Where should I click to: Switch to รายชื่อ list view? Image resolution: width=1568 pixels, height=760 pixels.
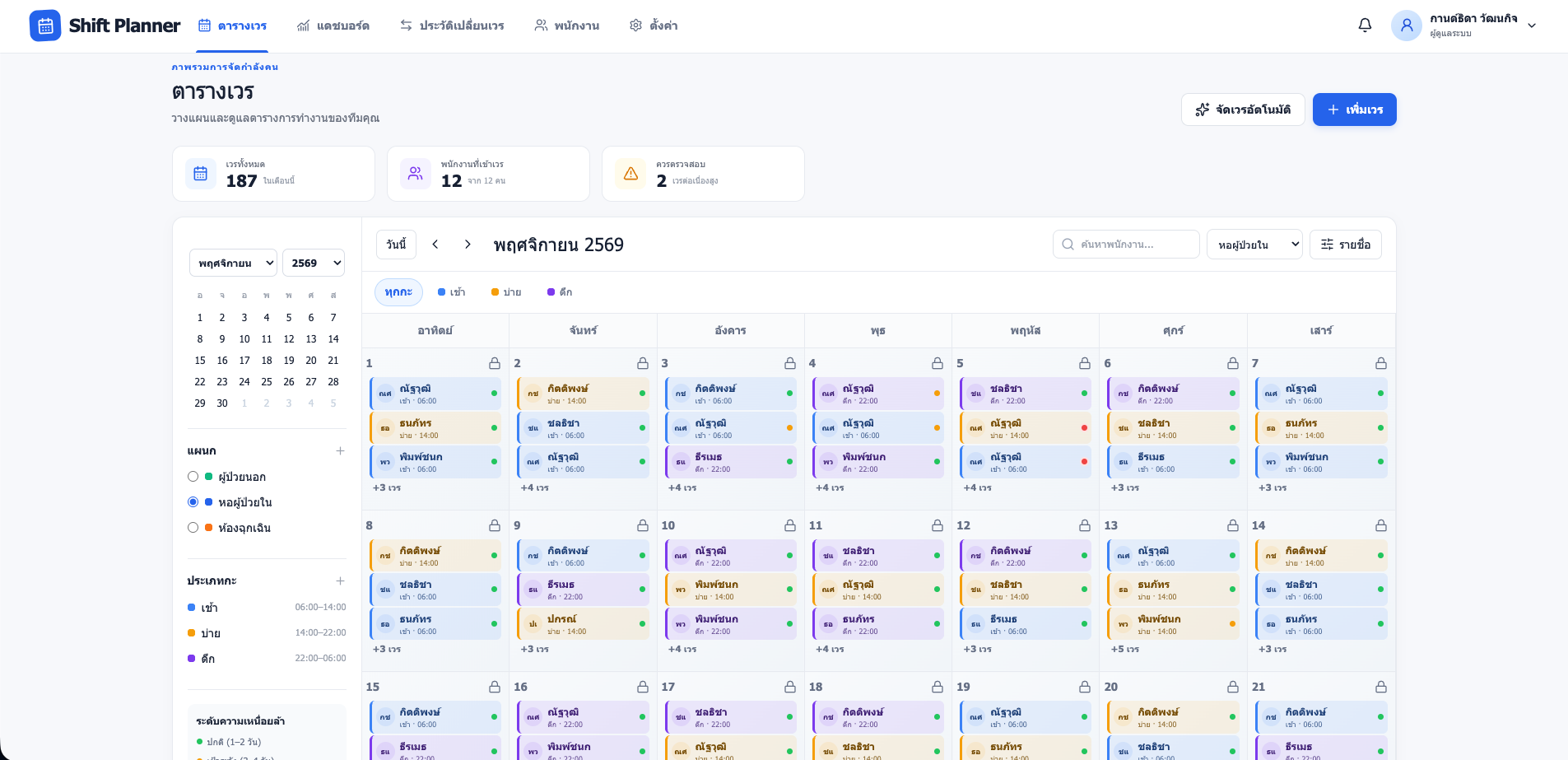(x=1346, y=245)
